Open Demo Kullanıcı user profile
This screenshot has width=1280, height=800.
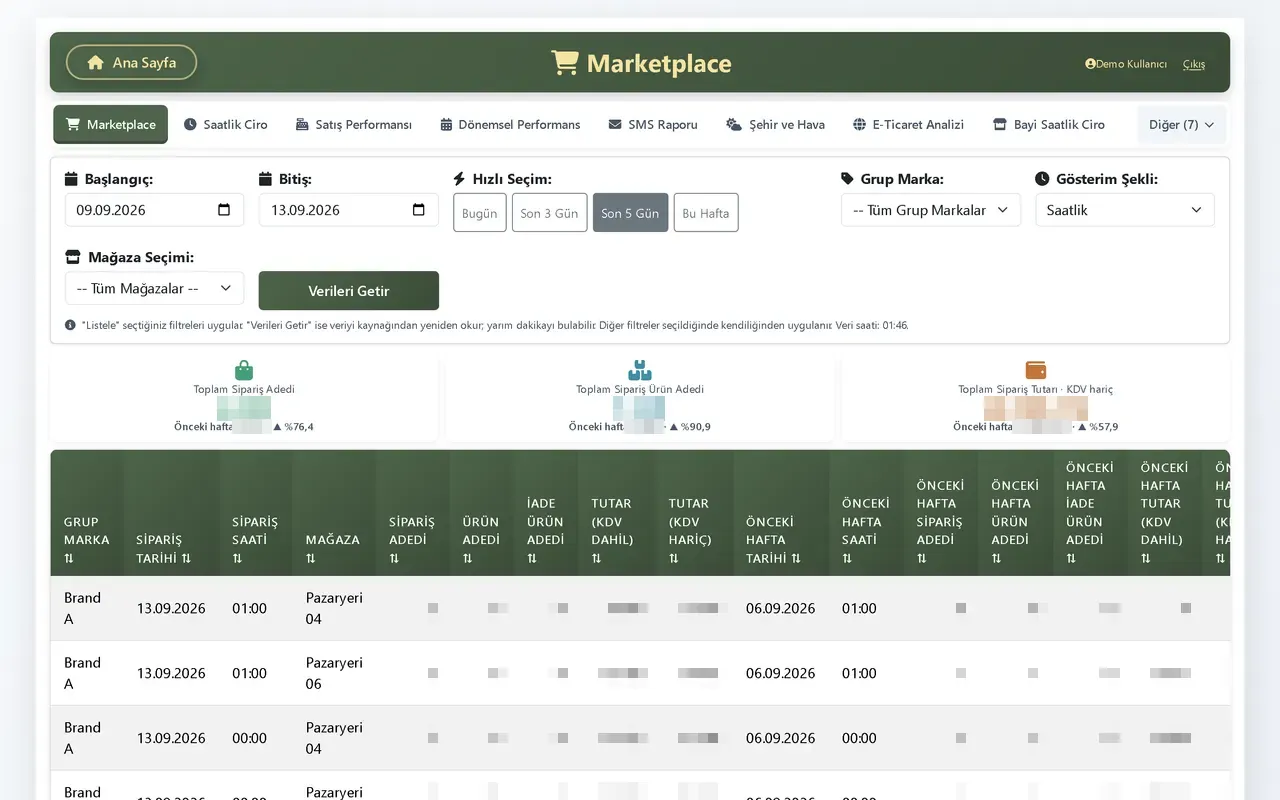1126,64
